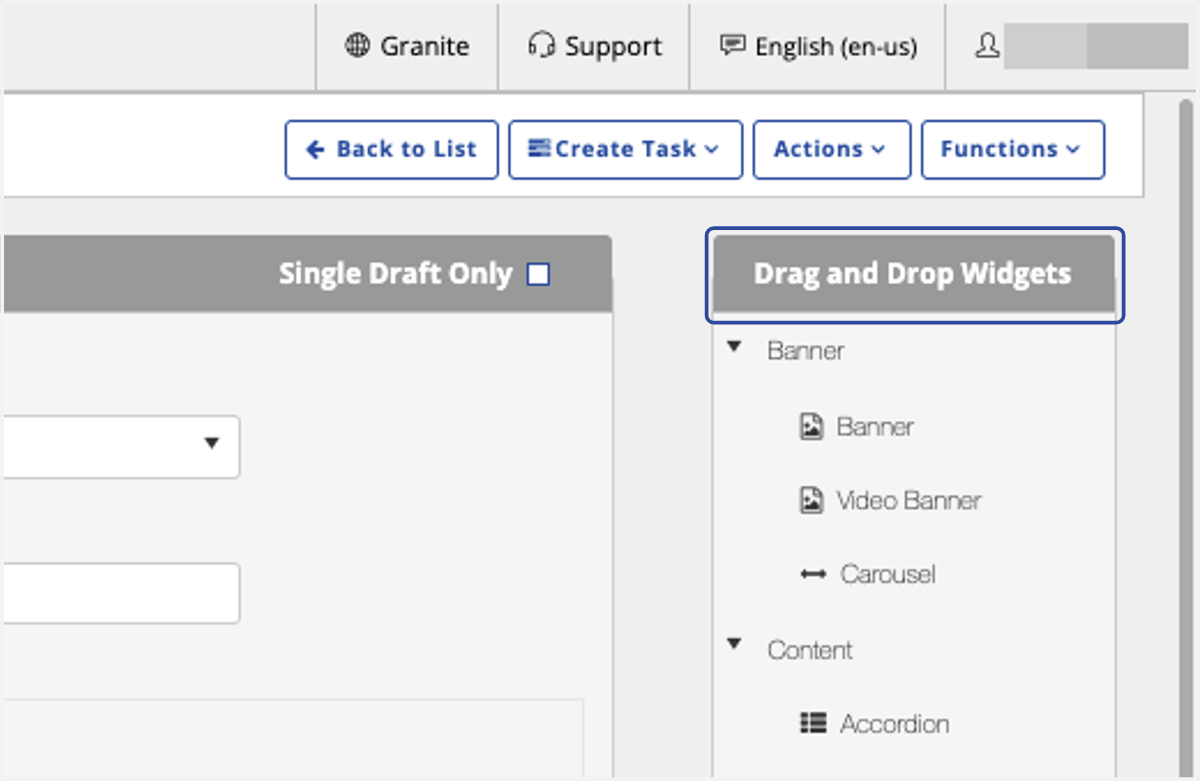Open the Support menu
This screenshot has height=781, width=1200.
tap(594, 46)
